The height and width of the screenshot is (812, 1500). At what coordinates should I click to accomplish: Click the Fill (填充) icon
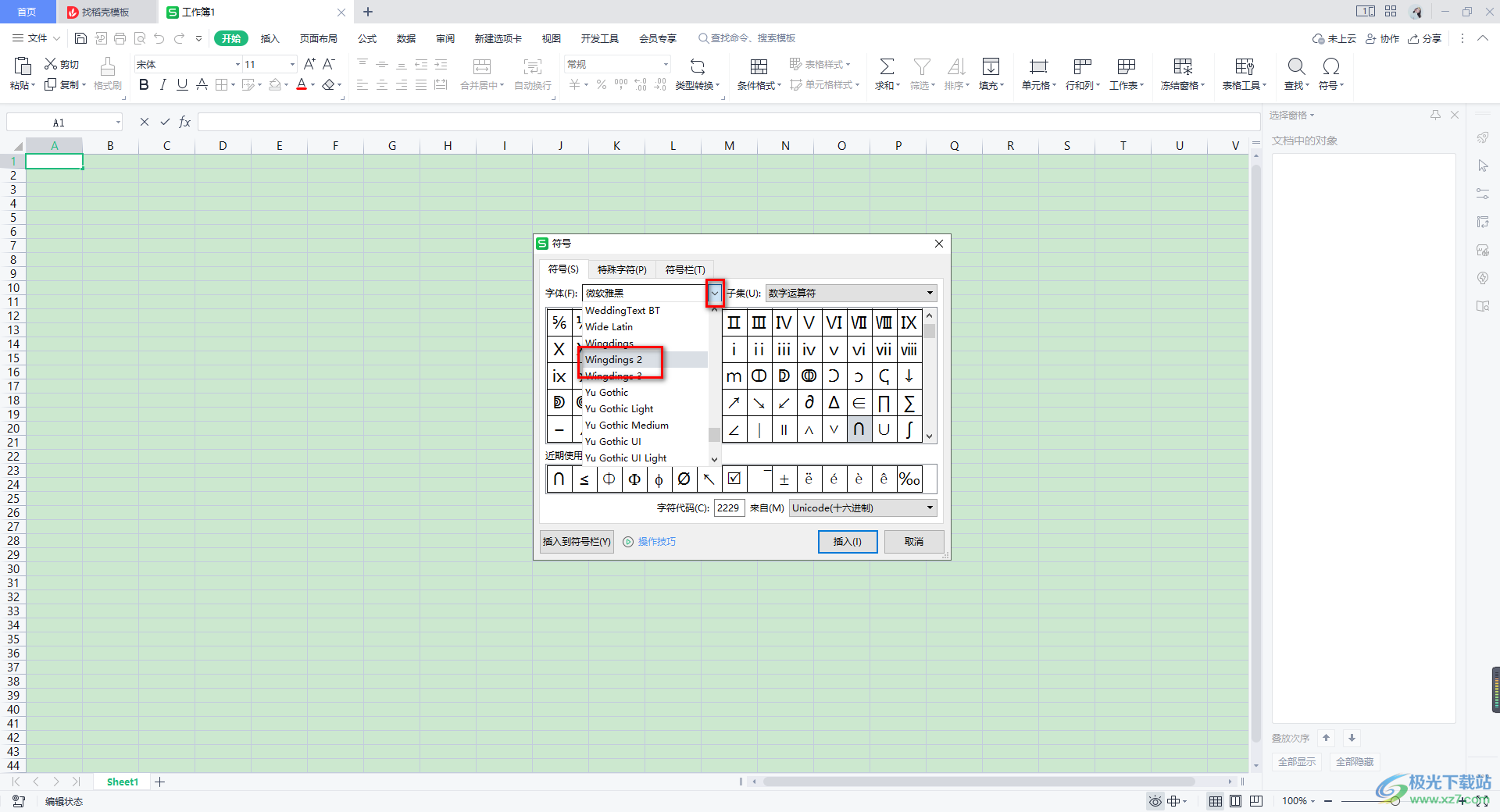[x=991, y=66]
